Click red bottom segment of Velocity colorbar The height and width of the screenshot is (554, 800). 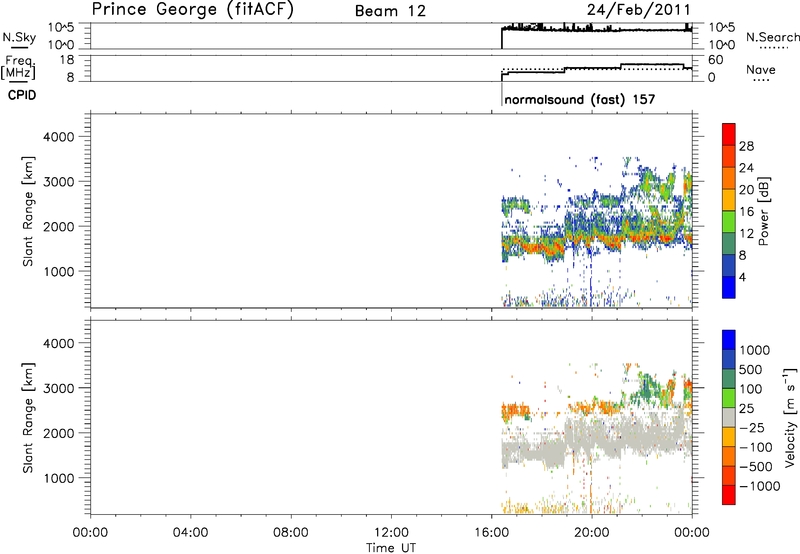(x=729, y=495)
